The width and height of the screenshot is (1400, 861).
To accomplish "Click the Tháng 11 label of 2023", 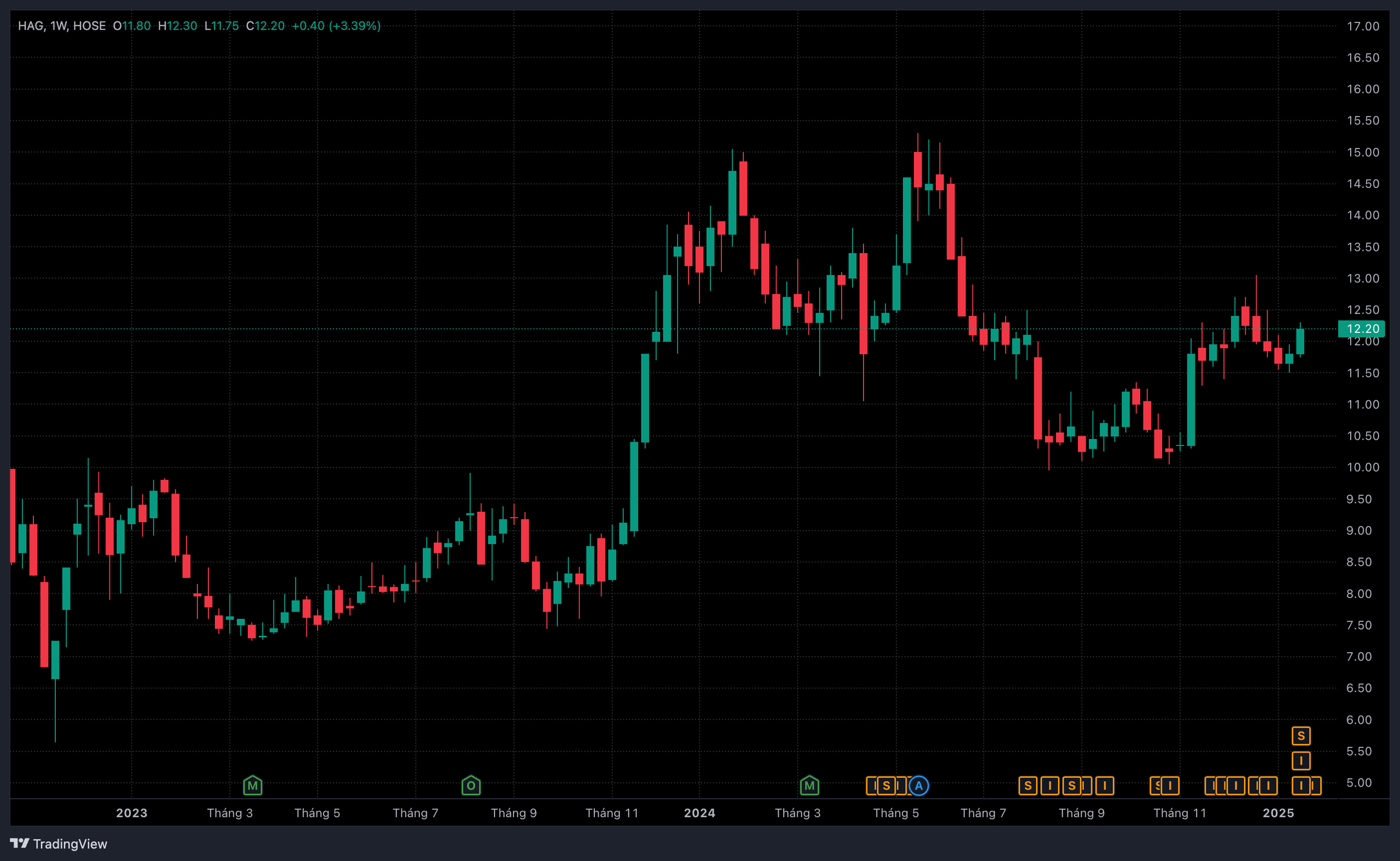I will click(x=612, y=812).
